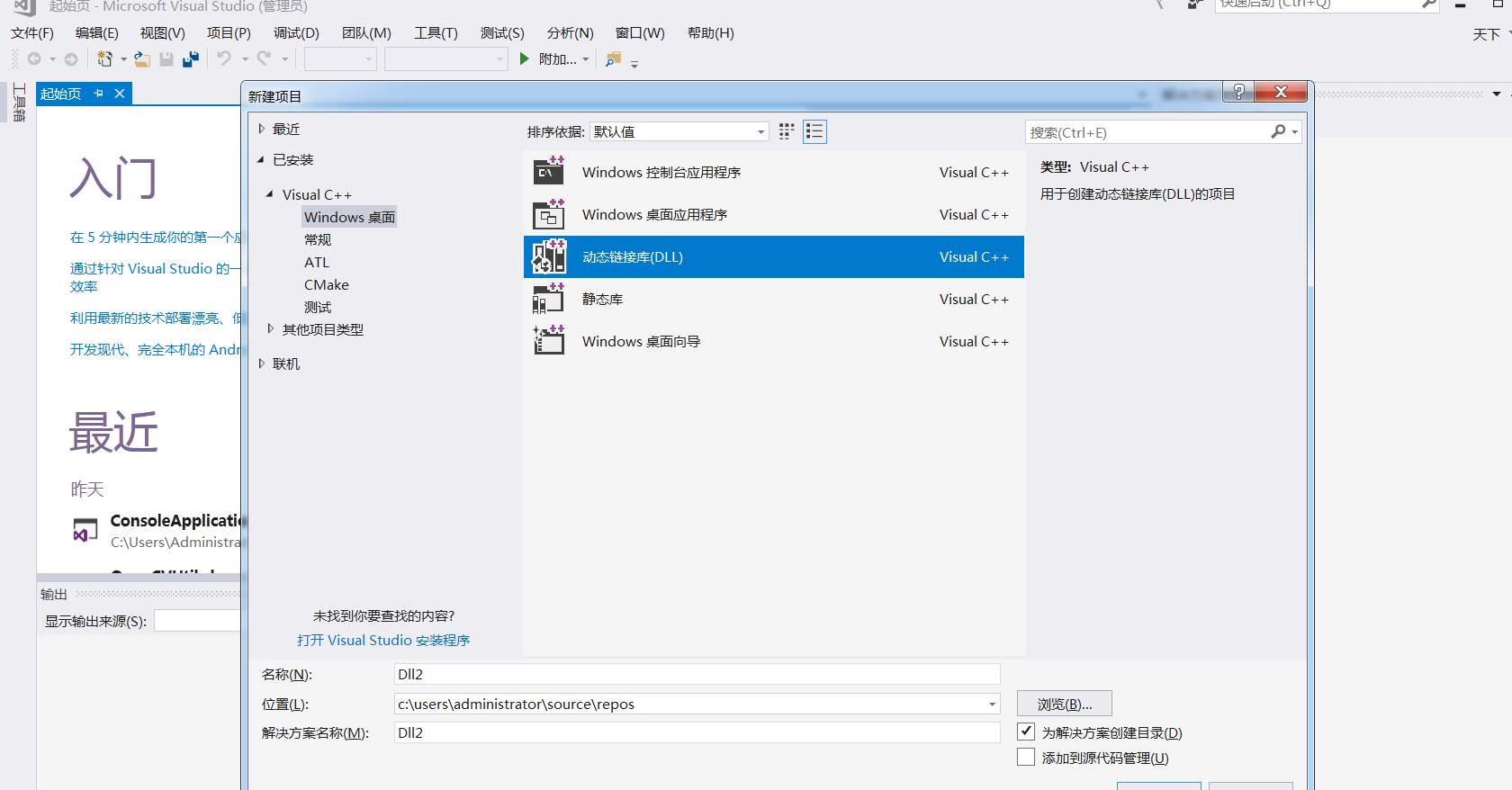Image resolution: width=1512 pixels, height=790 pixels.
Task: Expand the 最近 tree node
Action: pyautogui.click(x=261, y=129)
